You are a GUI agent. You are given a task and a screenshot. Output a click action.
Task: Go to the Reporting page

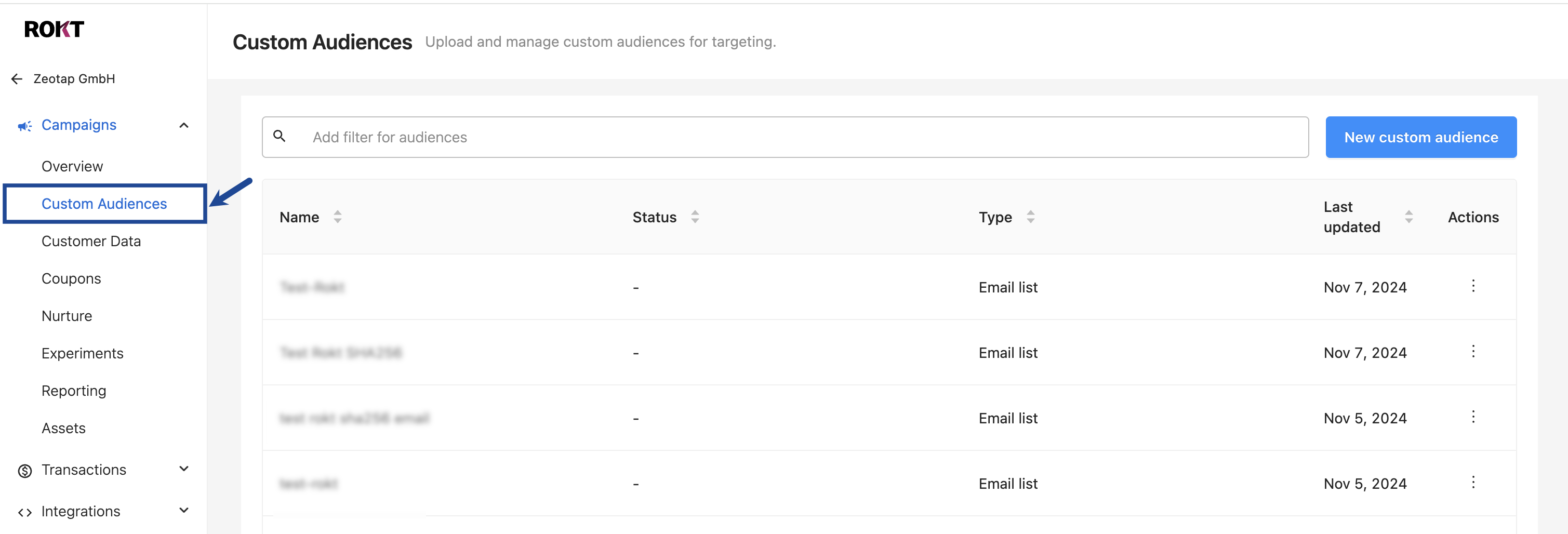(74, 391)
